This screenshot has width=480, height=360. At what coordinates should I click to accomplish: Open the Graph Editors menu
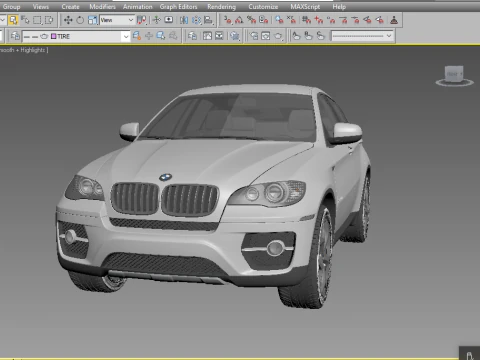(178, 7)
